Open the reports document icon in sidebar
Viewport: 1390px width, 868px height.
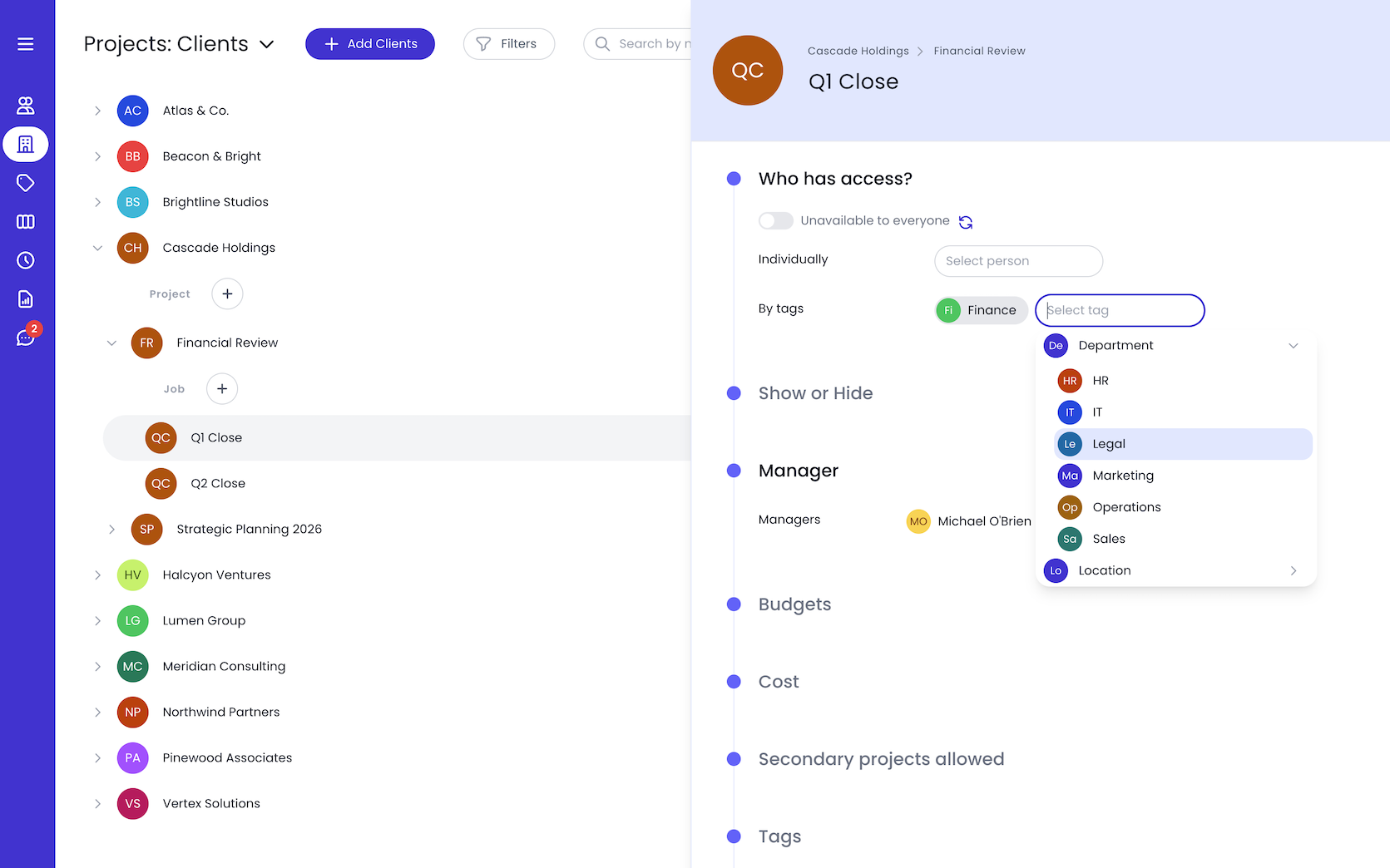tap(26, 299)
